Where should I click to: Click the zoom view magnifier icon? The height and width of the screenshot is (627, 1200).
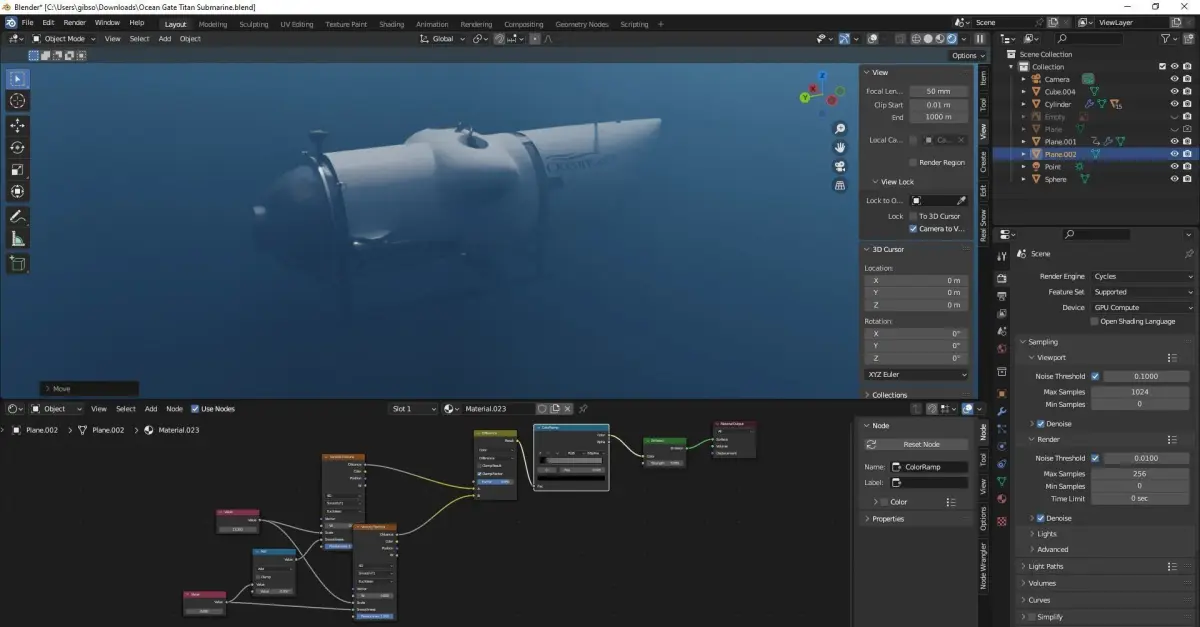840,129
